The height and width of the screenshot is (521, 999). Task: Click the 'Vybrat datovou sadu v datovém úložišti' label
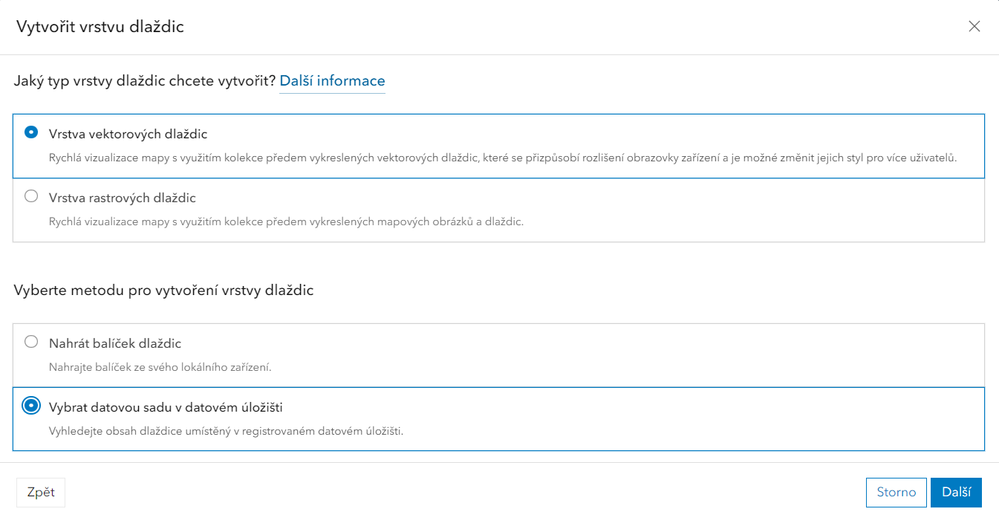pyautogui.click(x=166, y=408)
